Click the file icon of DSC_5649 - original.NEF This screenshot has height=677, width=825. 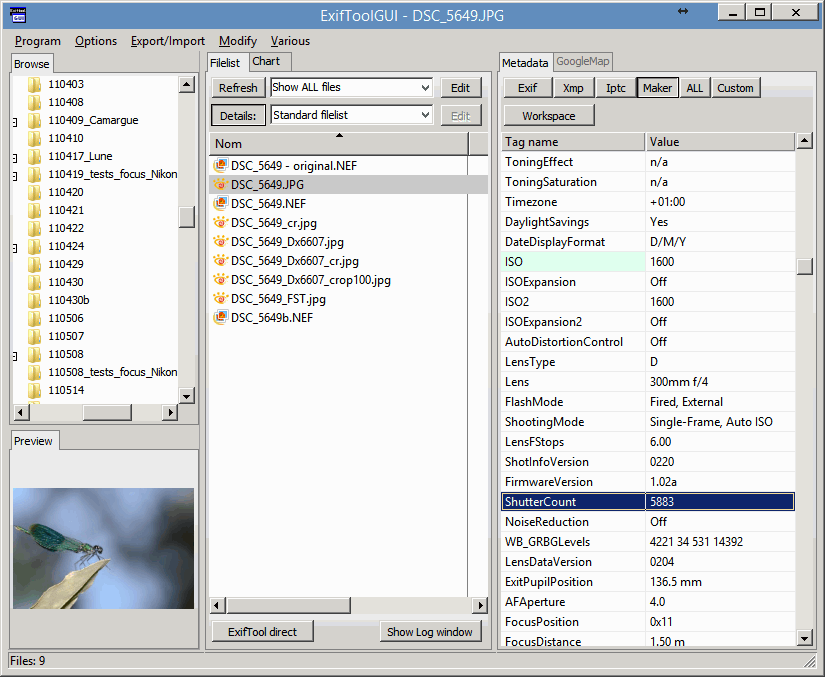tap(221, 166)
